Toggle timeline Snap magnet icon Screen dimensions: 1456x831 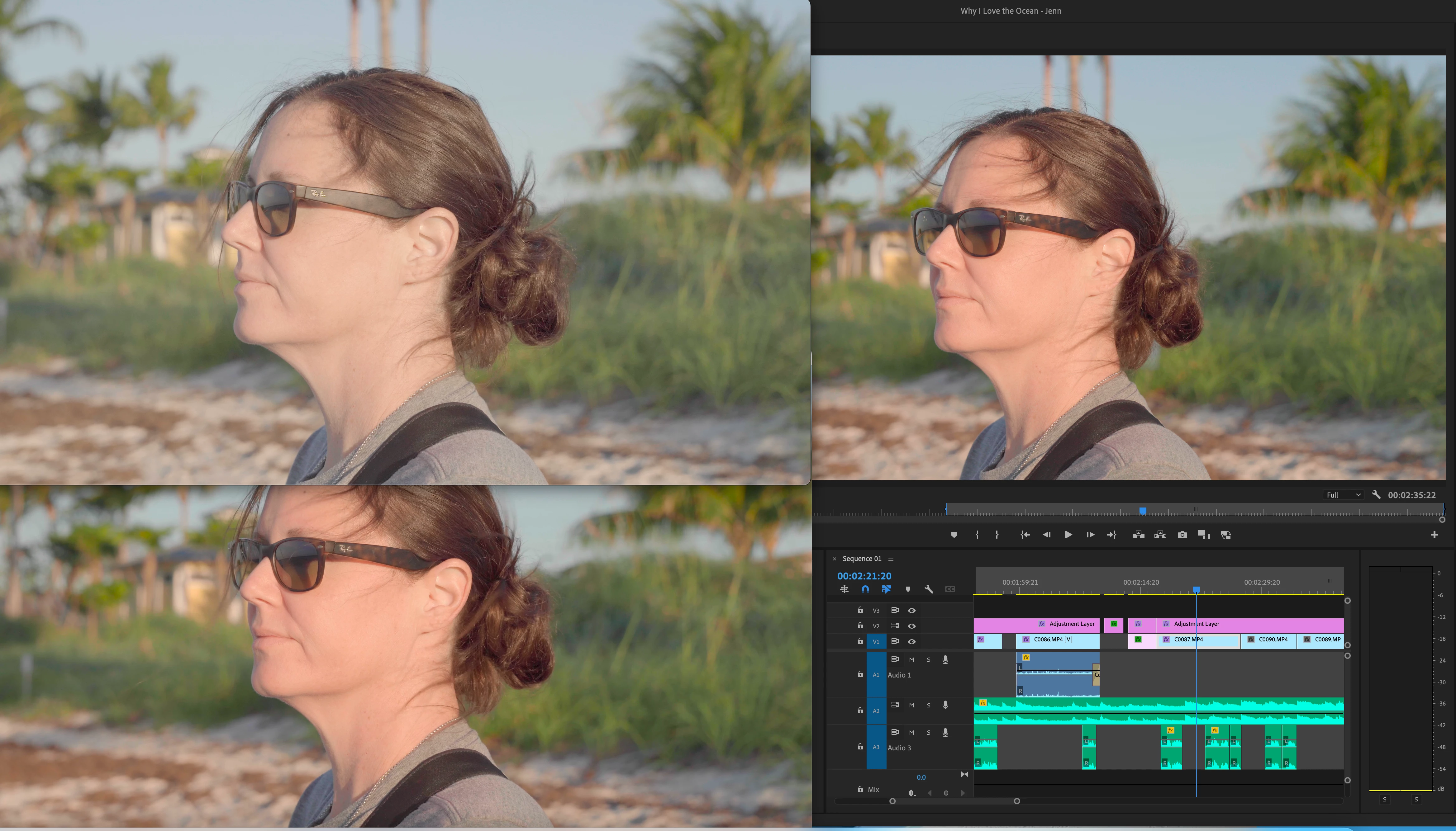[x=865, y=589]
